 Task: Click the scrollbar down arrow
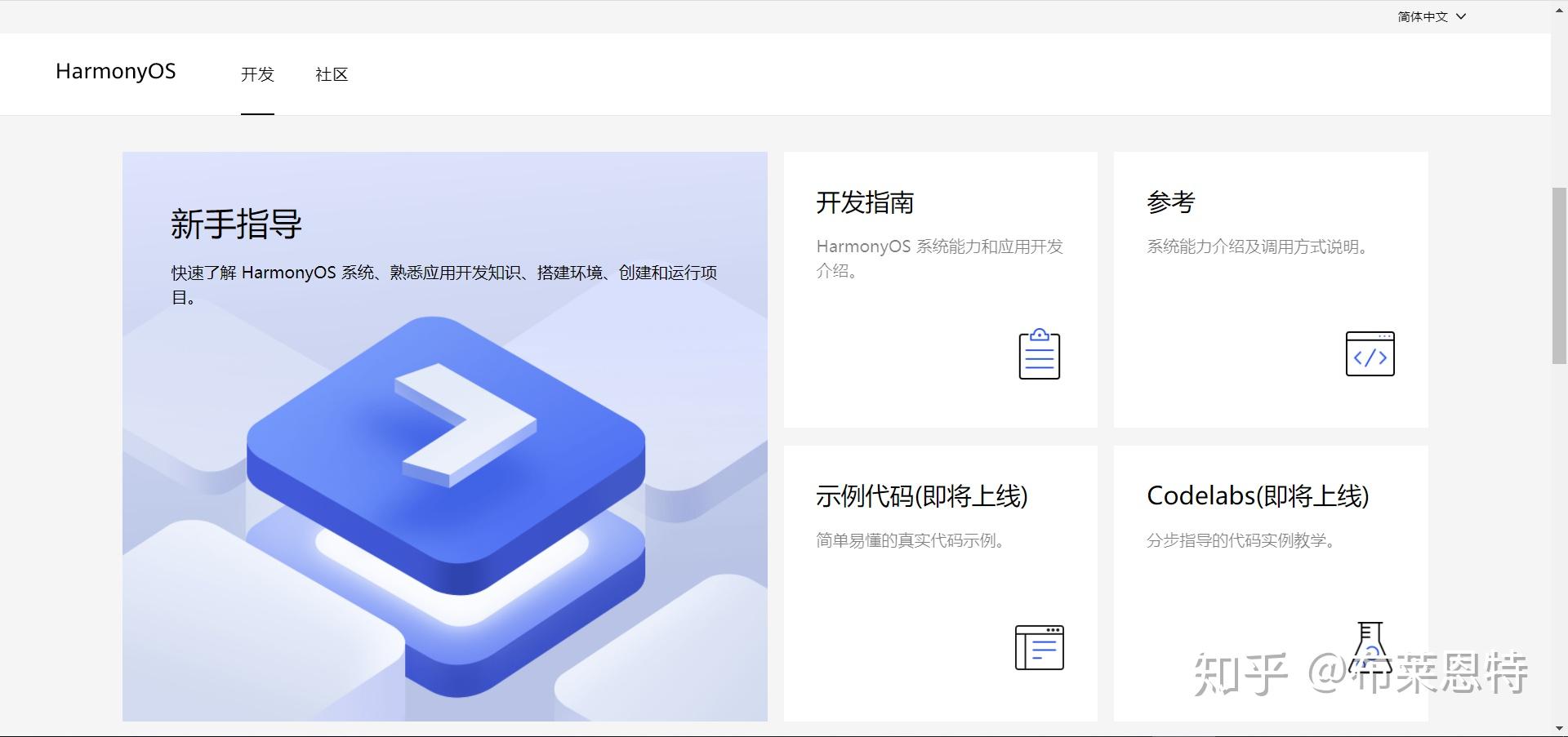pyautogui.click(x=1557, y=729)
